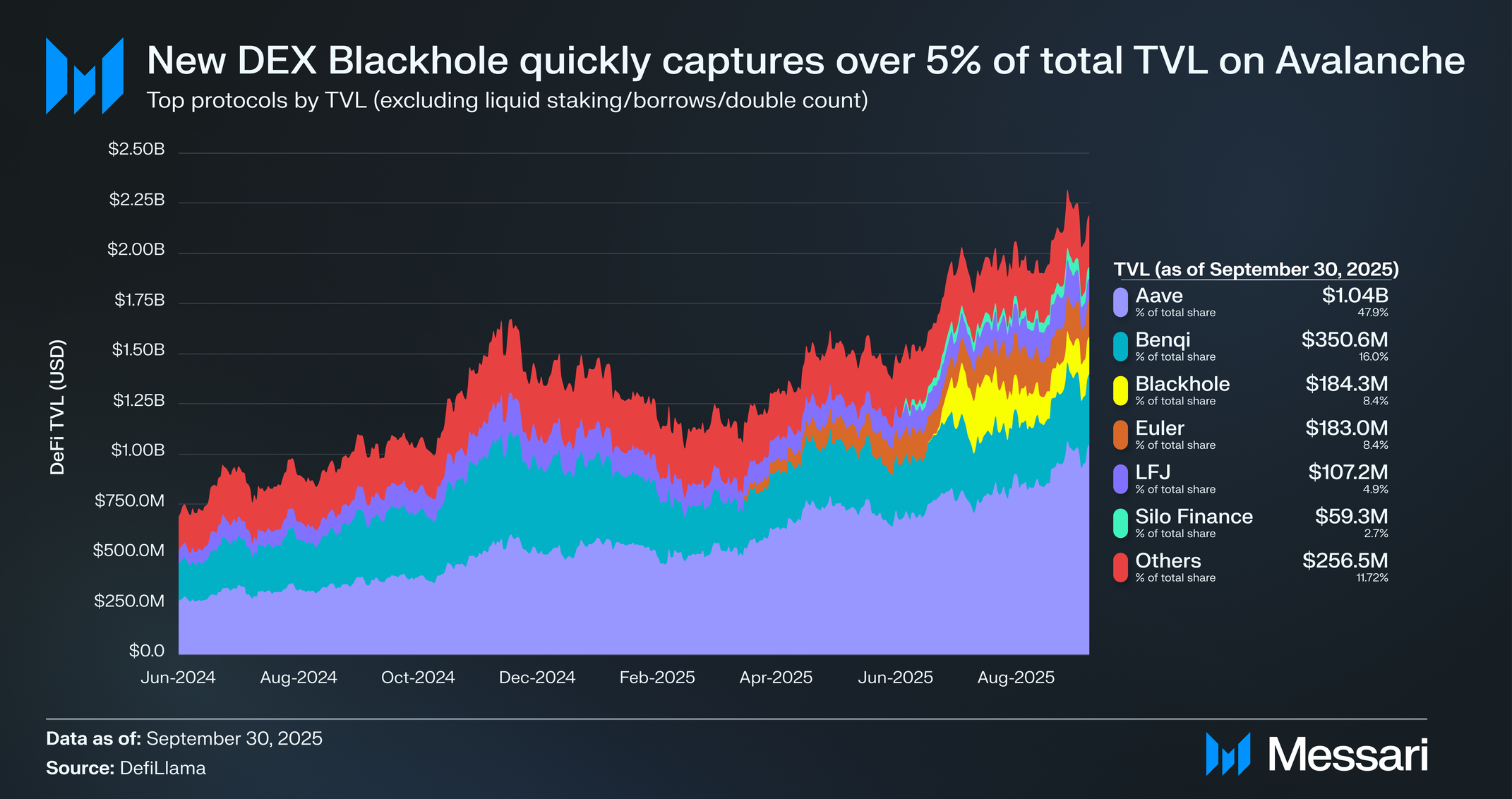Image resolution: width=1512 pixels, height=799 pixels.
Task: Click the Benqi legend color swatch
Action: point(1120,347)
